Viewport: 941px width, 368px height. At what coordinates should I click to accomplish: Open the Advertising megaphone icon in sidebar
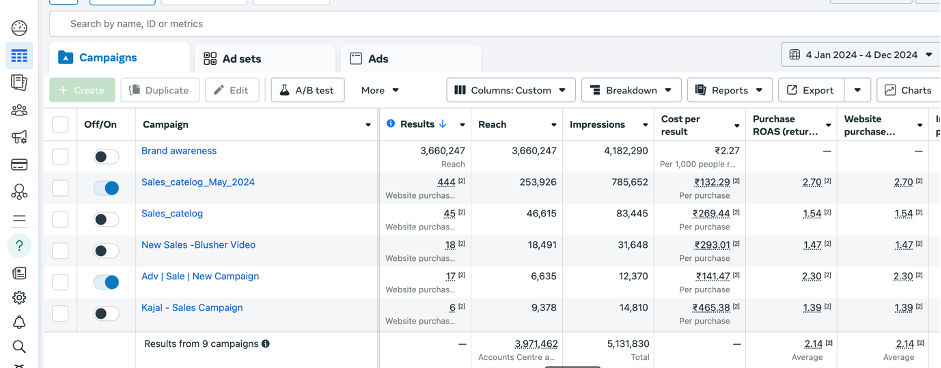click(19, 137)
